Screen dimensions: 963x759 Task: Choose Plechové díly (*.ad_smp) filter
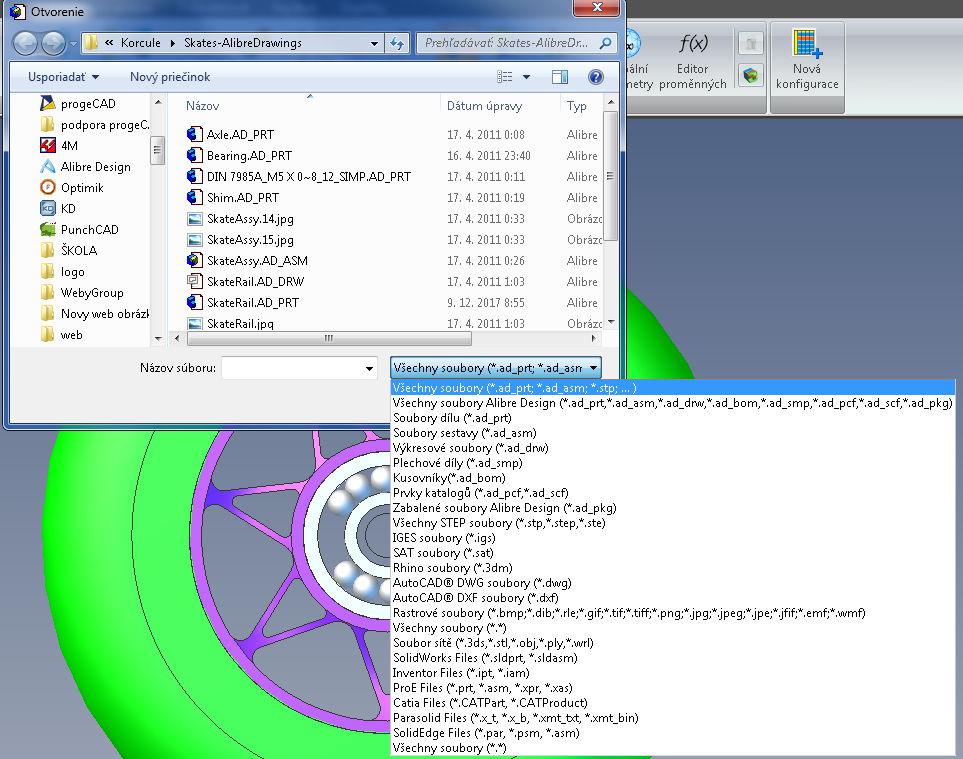pyautogui.click(x=673, y=463)
